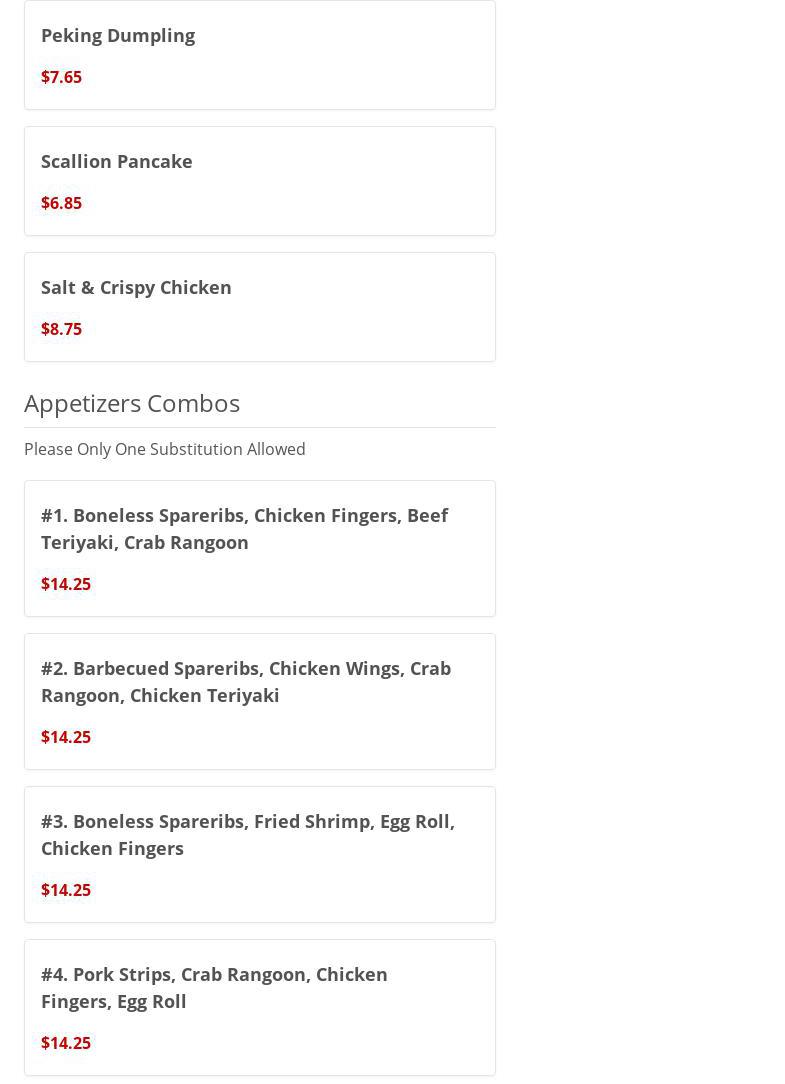This screenshot has width=785, height=1084.
Task: Click the Please Only One Substitution note
Action: 165,449
